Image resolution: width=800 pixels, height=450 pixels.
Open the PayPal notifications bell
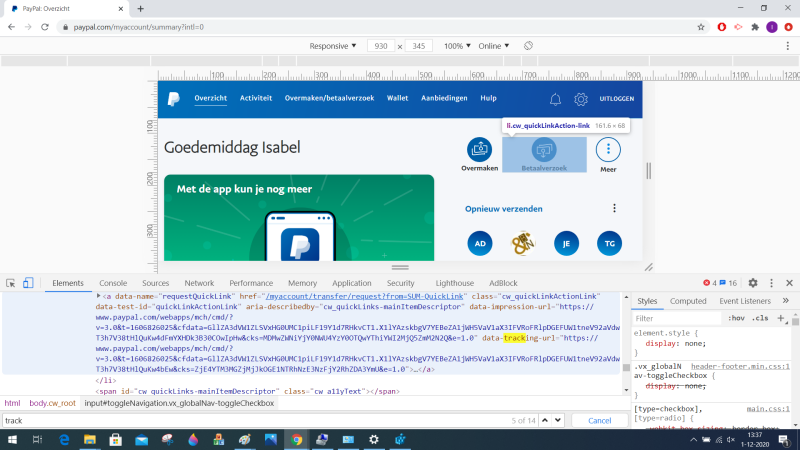point(555,99)
